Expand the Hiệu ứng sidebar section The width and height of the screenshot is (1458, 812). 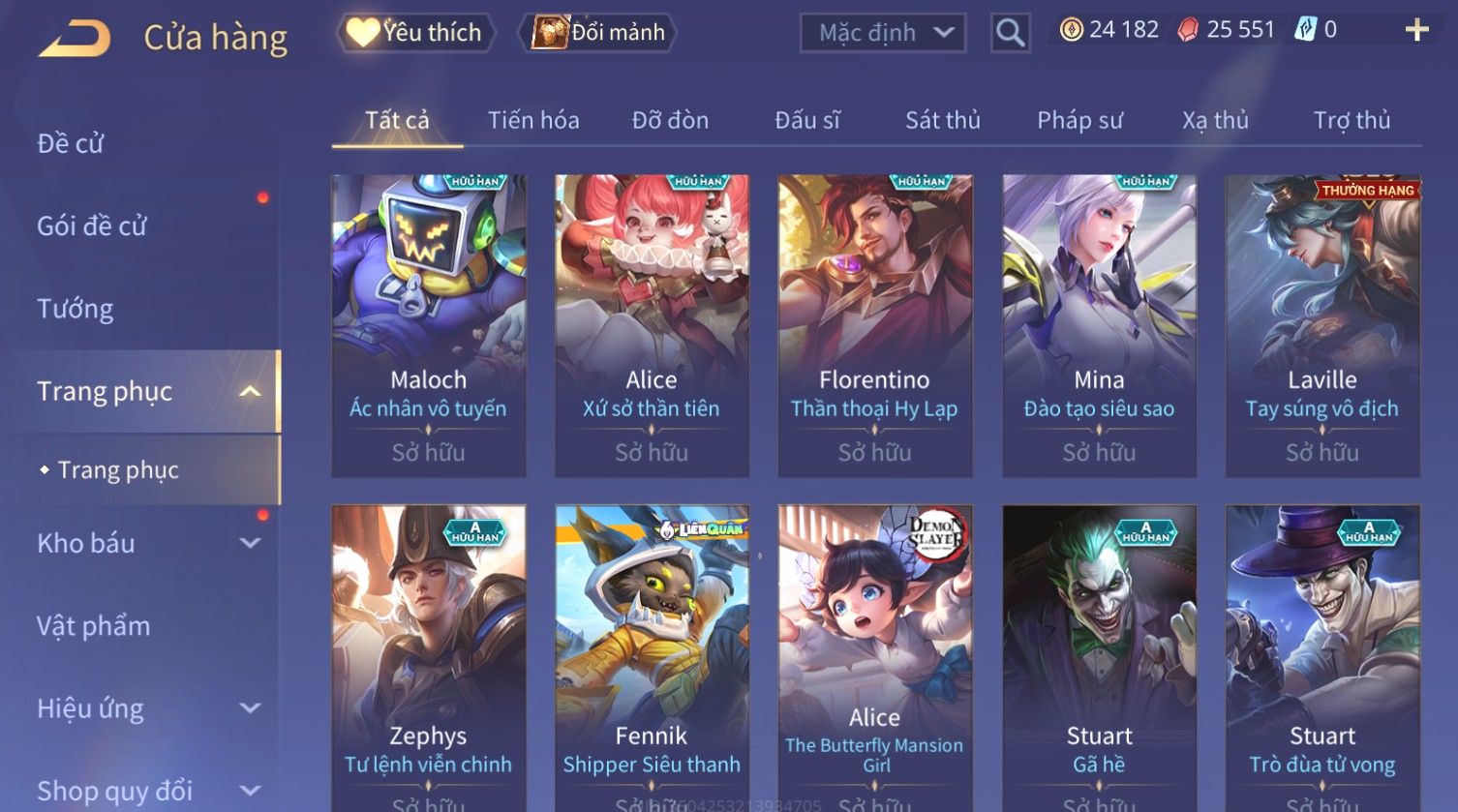pyautogui.click(x=250, y=708)
